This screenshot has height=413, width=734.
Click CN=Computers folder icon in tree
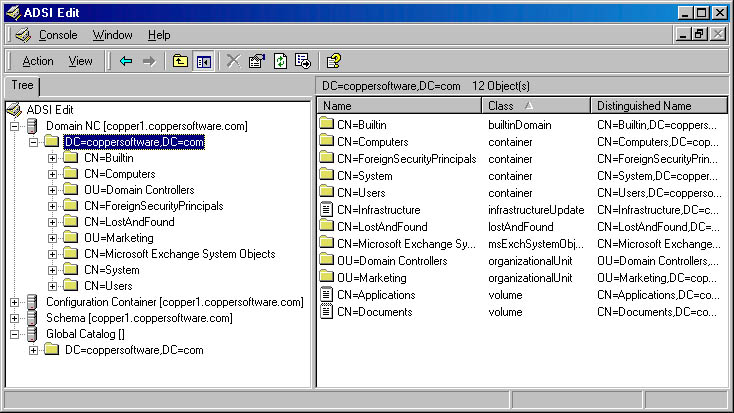point(71,174)
